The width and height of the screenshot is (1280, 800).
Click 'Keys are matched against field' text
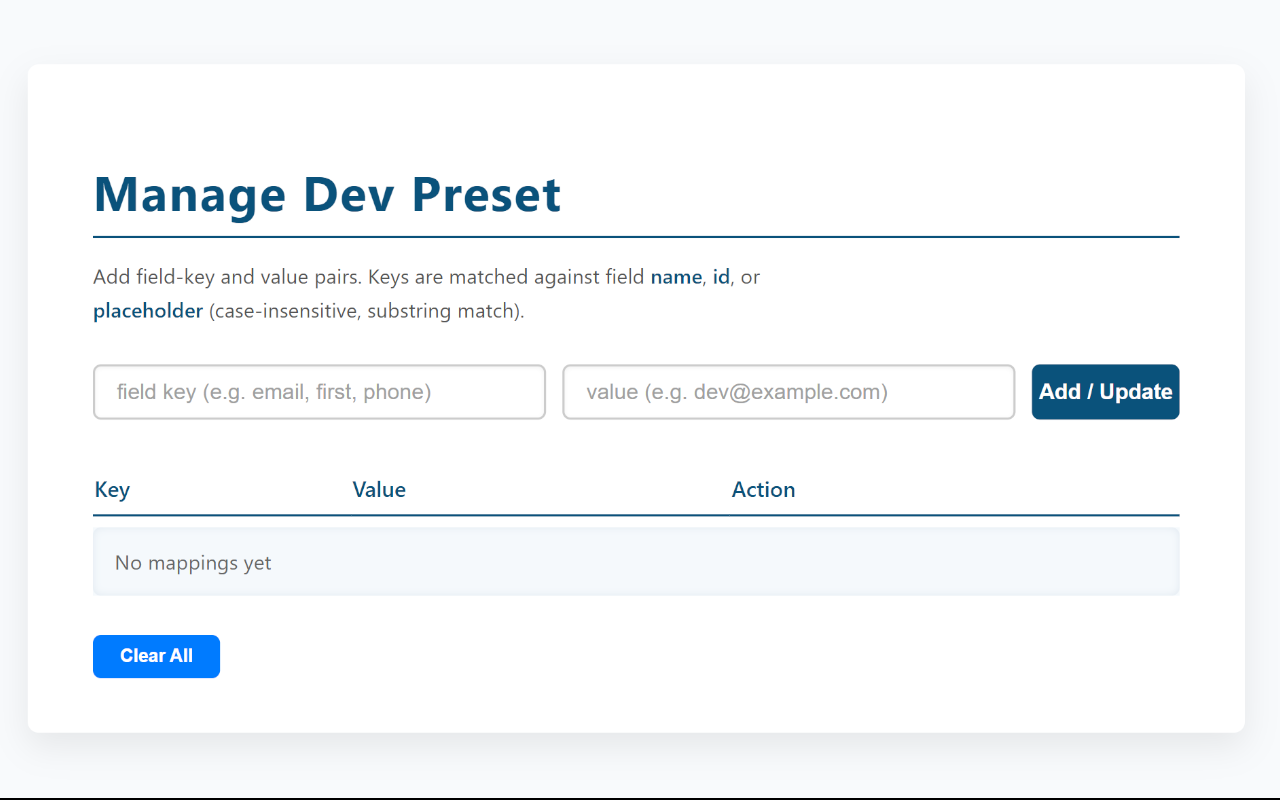pyautogui.click(x=506, y=277)
